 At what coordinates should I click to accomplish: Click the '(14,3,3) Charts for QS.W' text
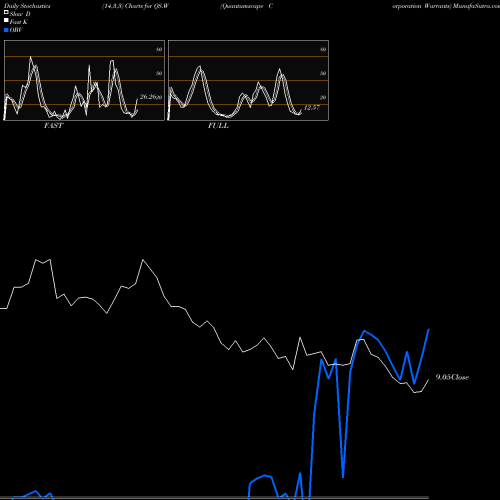click(136, 6)
